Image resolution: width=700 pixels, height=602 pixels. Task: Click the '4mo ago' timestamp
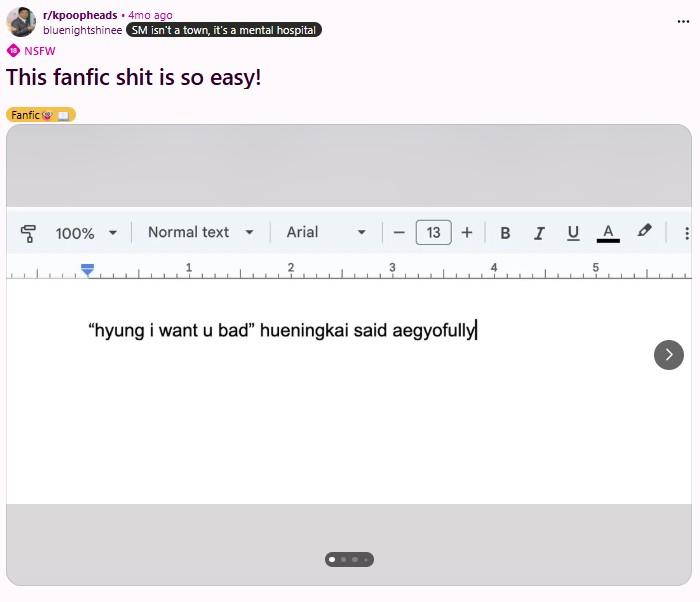click(x=150, y=15)
